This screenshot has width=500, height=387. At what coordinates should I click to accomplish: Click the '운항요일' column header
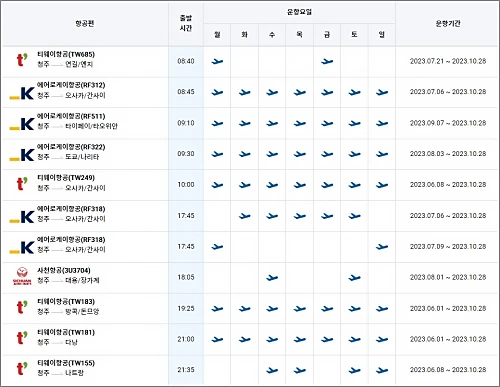tap(299, 12)
